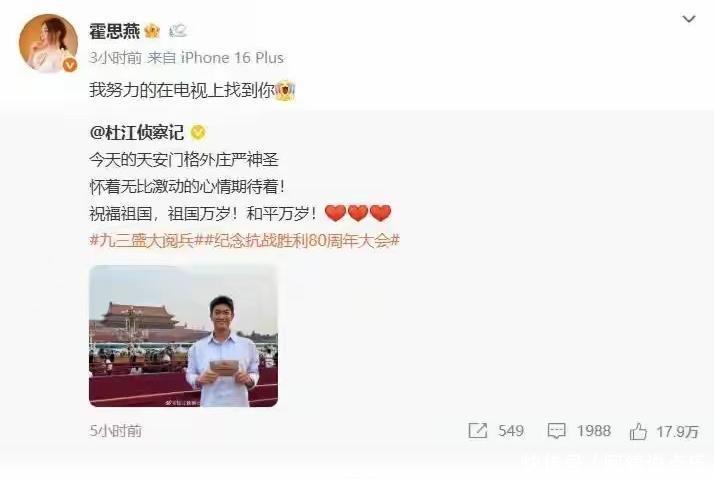Enlarge the Tiananmen photo thumbnail
This screenshot has width=714, height=479.
(x=184, y=336)
